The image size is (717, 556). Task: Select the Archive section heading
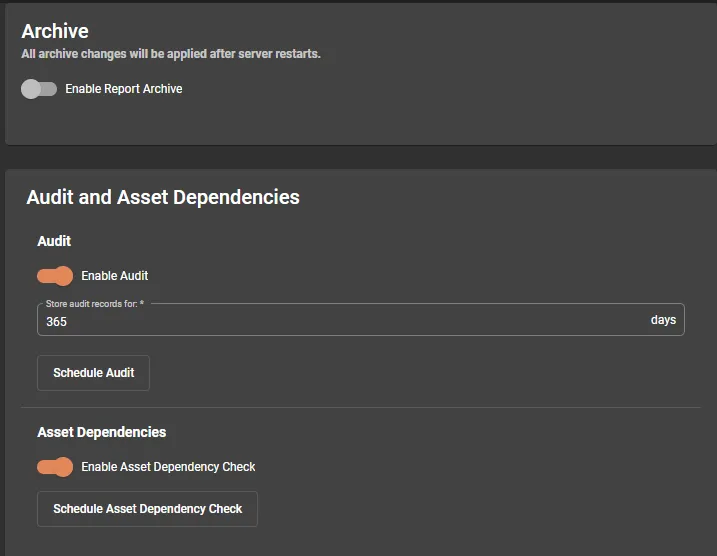tap(55, 32)
